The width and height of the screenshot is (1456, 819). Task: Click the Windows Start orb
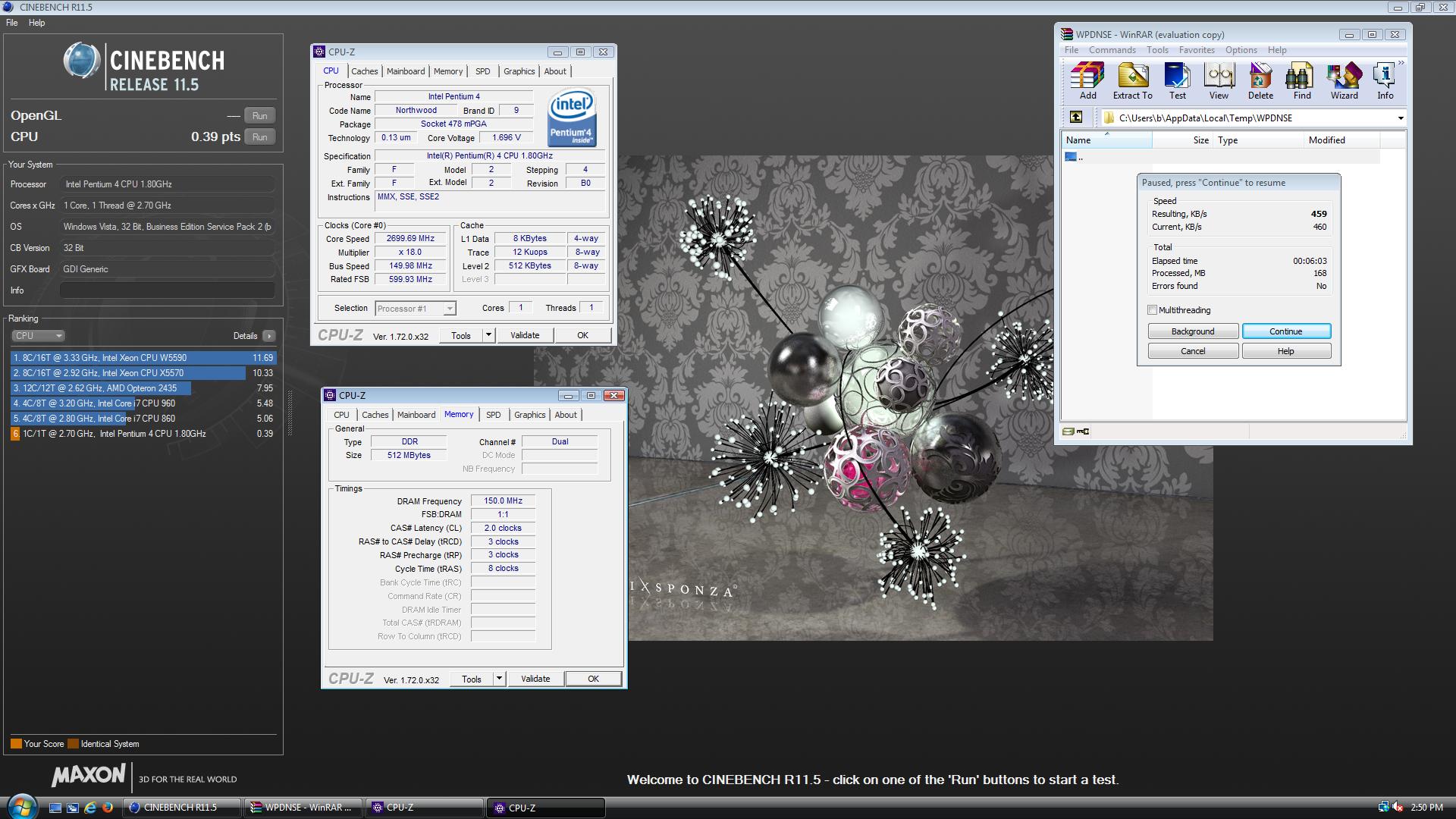[20, 807]
